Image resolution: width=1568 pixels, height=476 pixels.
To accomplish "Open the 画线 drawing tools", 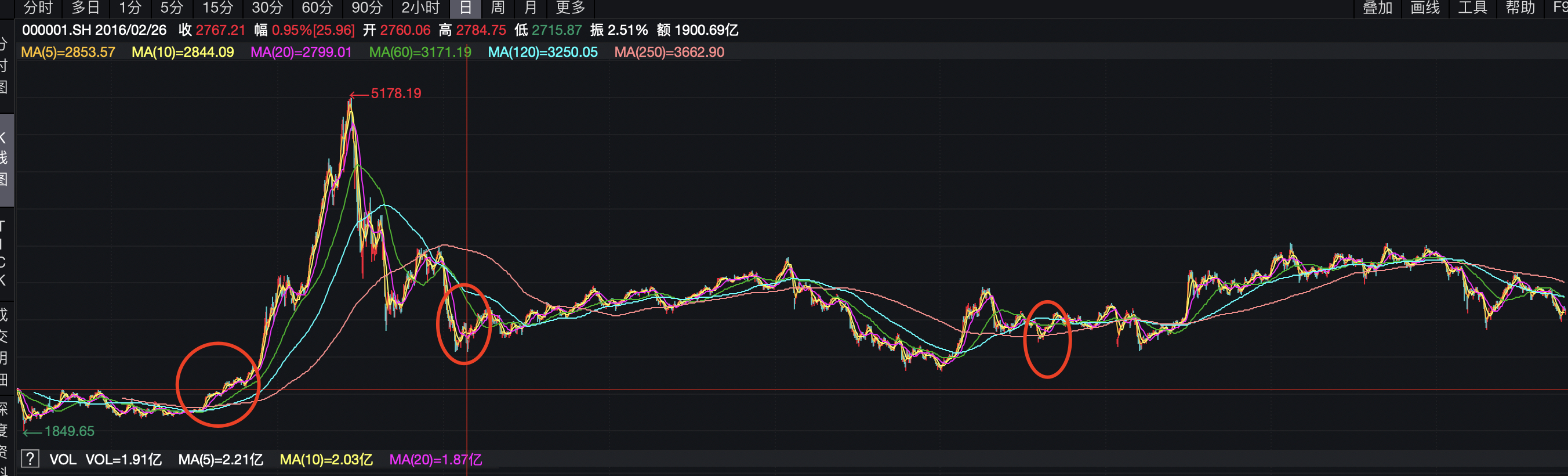I will coord(1425,8).
